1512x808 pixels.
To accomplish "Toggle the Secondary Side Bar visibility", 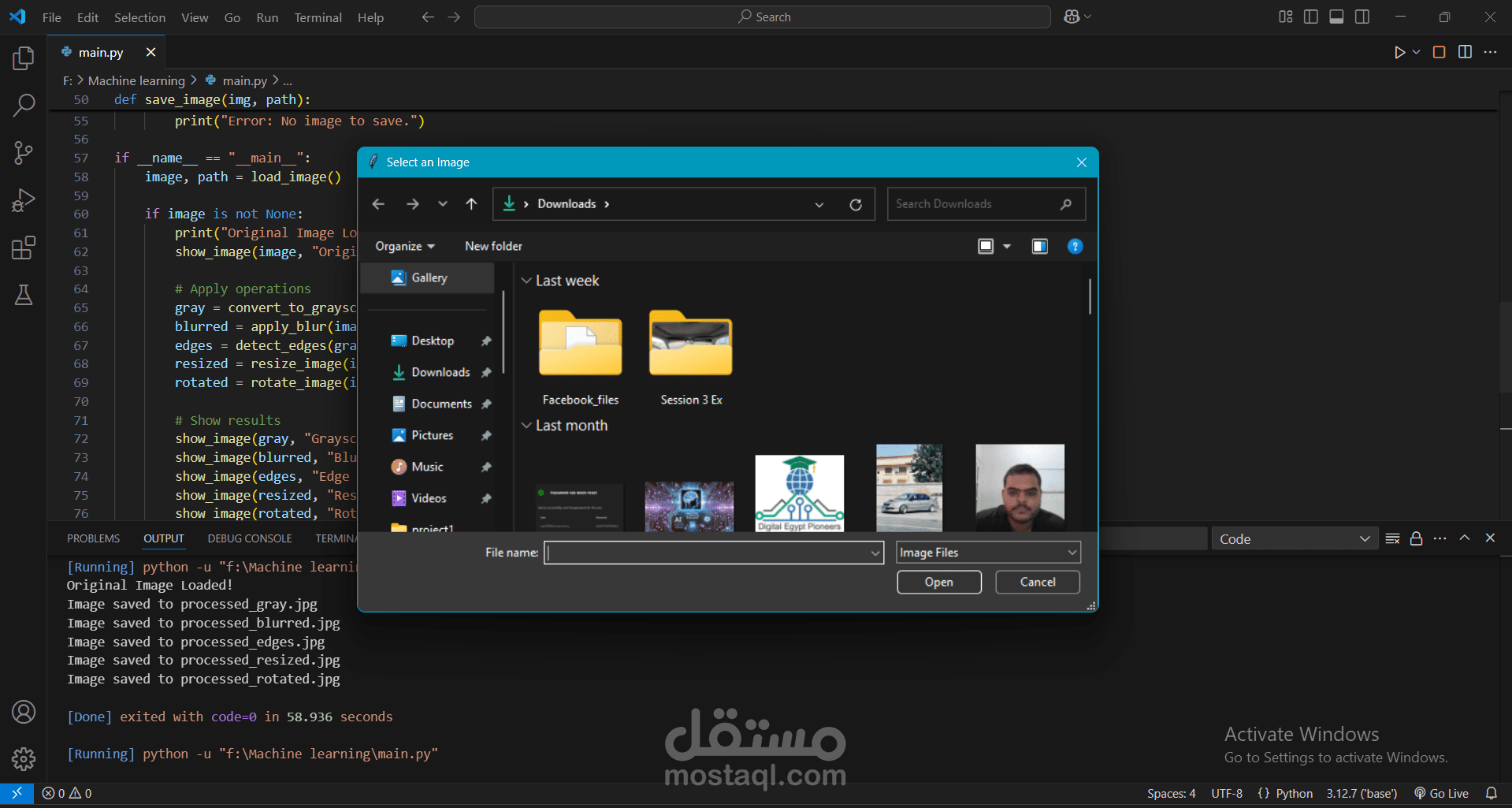I will [1362, 16].
